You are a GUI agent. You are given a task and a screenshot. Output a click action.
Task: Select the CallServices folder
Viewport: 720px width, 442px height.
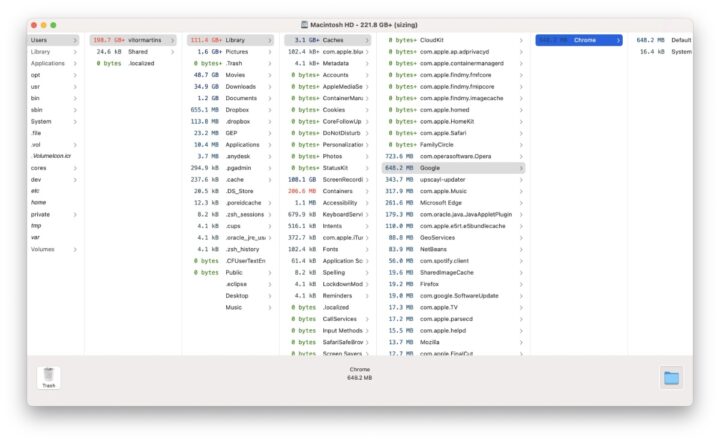pos(328,319)
